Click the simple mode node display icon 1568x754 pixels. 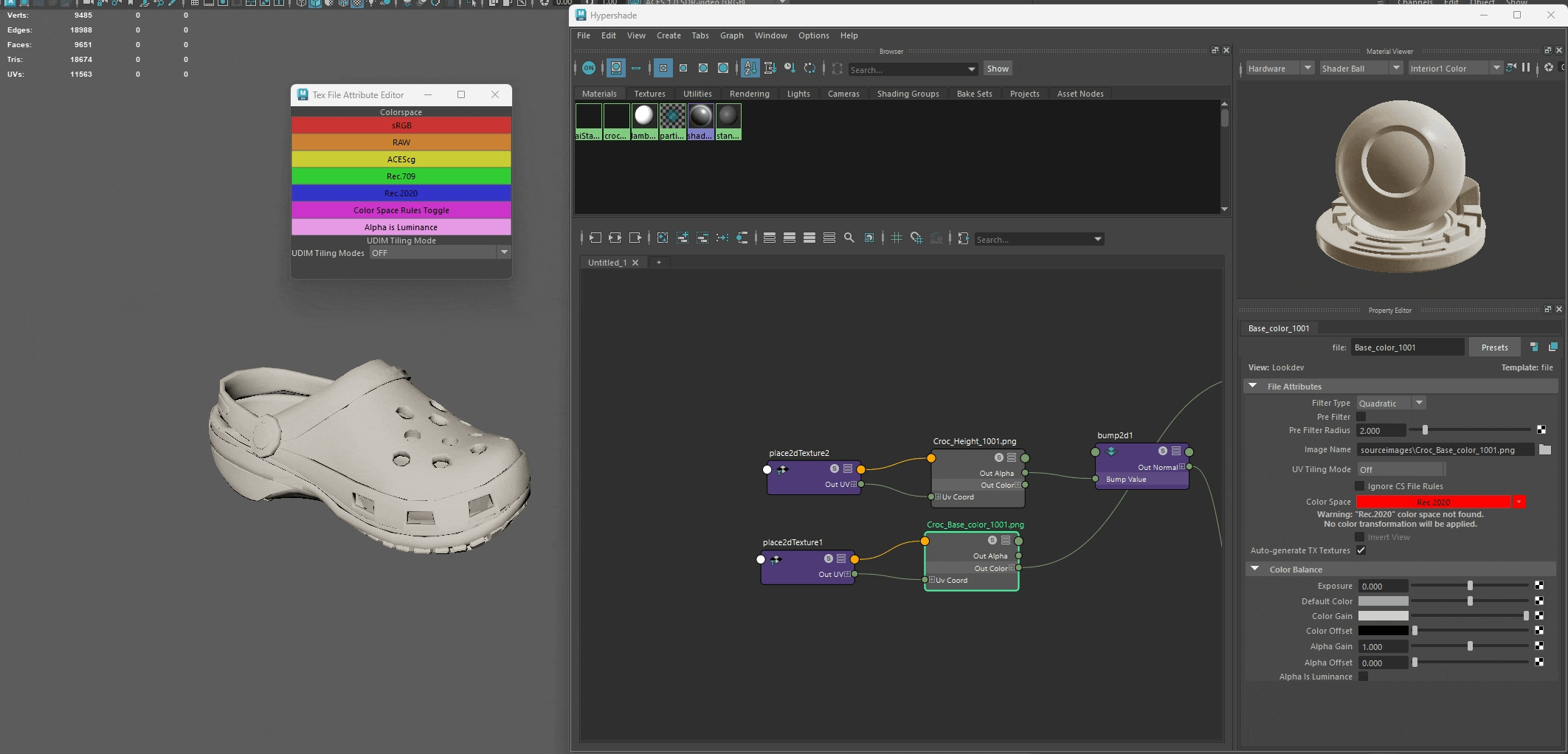pos(770,238)
